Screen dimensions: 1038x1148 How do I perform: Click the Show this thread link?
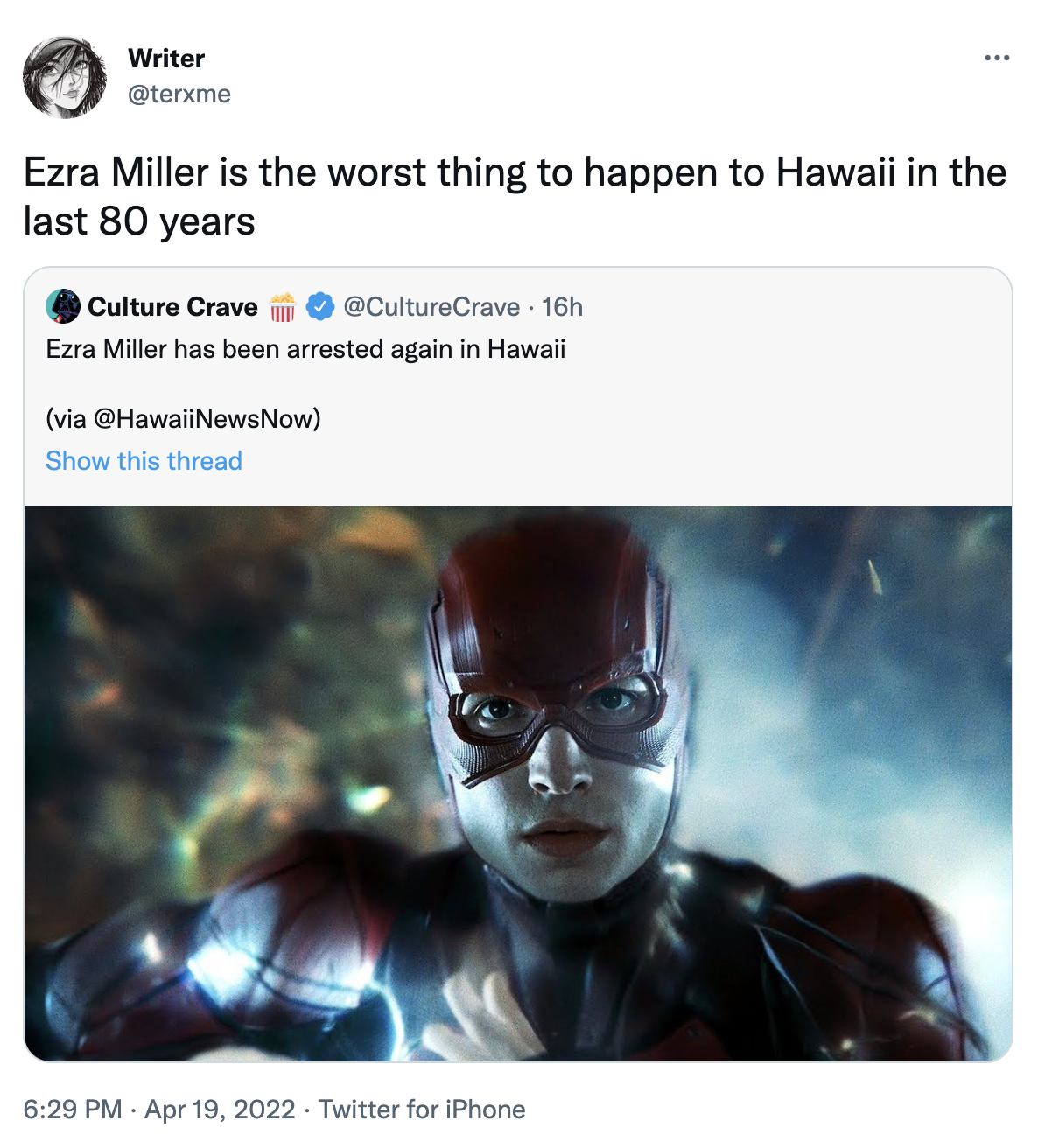pos(144,460)
